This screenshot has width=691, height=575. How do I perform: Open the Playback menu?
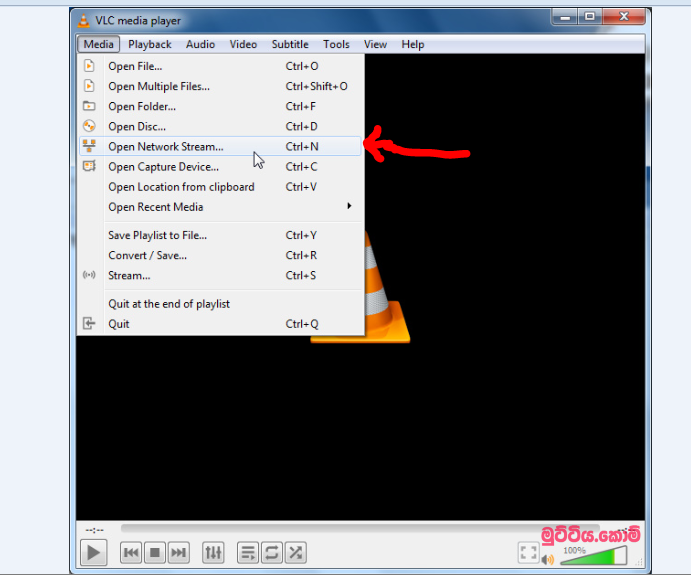coord(150,45)
